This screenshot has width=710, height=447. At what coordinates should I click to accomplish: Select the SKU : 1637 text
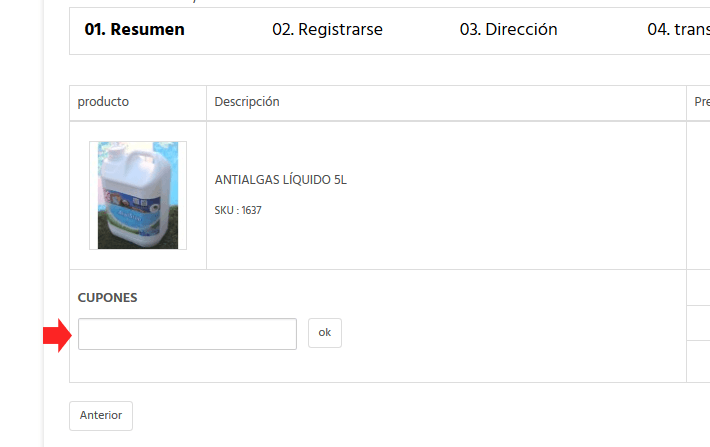pos(238,210)
